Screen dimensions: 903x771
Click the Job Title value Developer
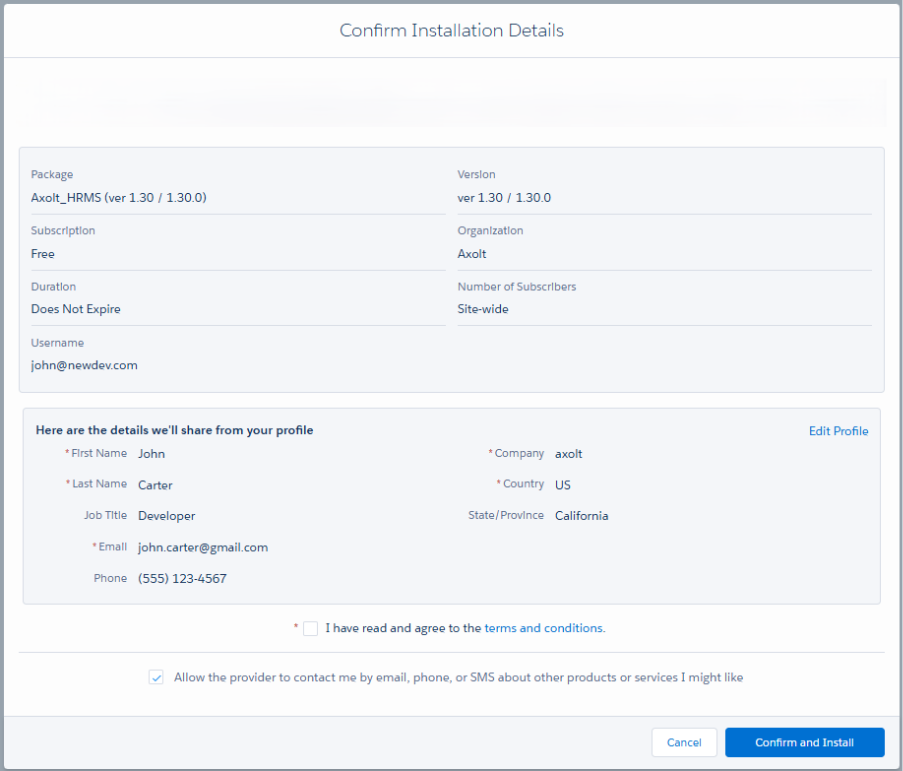166,517
